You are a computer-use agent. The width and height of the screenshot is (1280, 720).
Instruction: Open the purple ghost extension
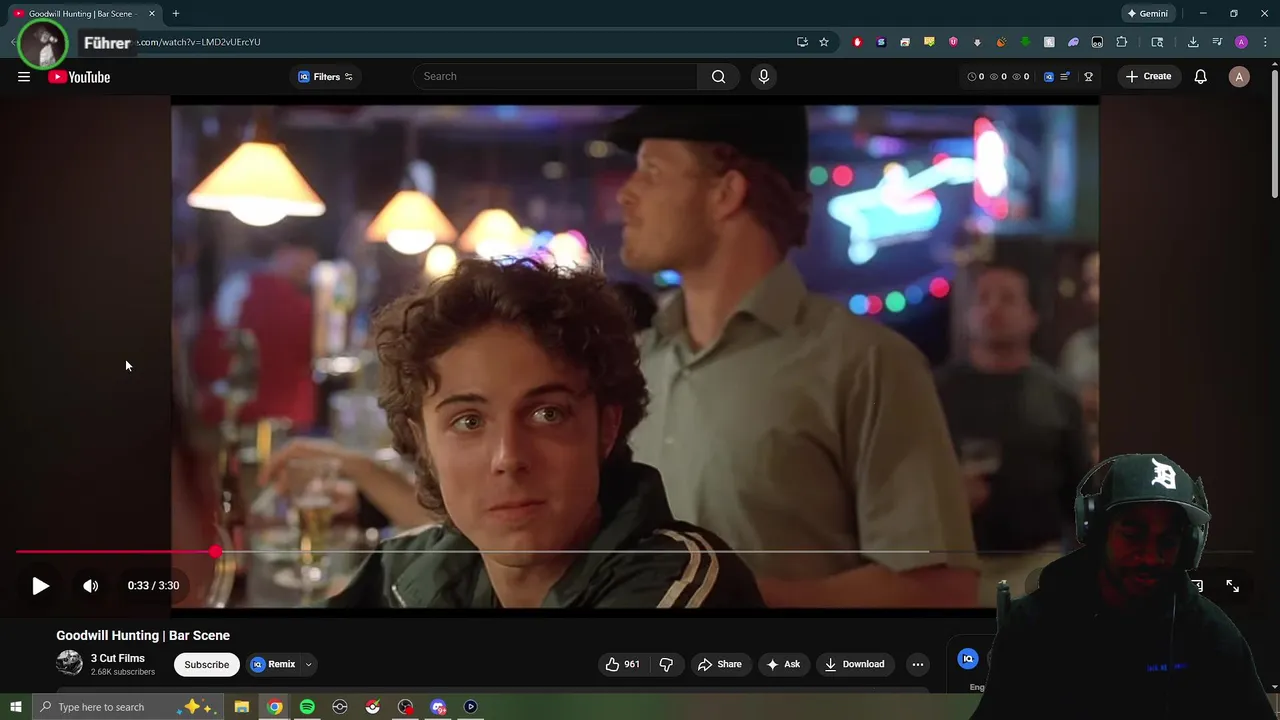point(1073,42)
